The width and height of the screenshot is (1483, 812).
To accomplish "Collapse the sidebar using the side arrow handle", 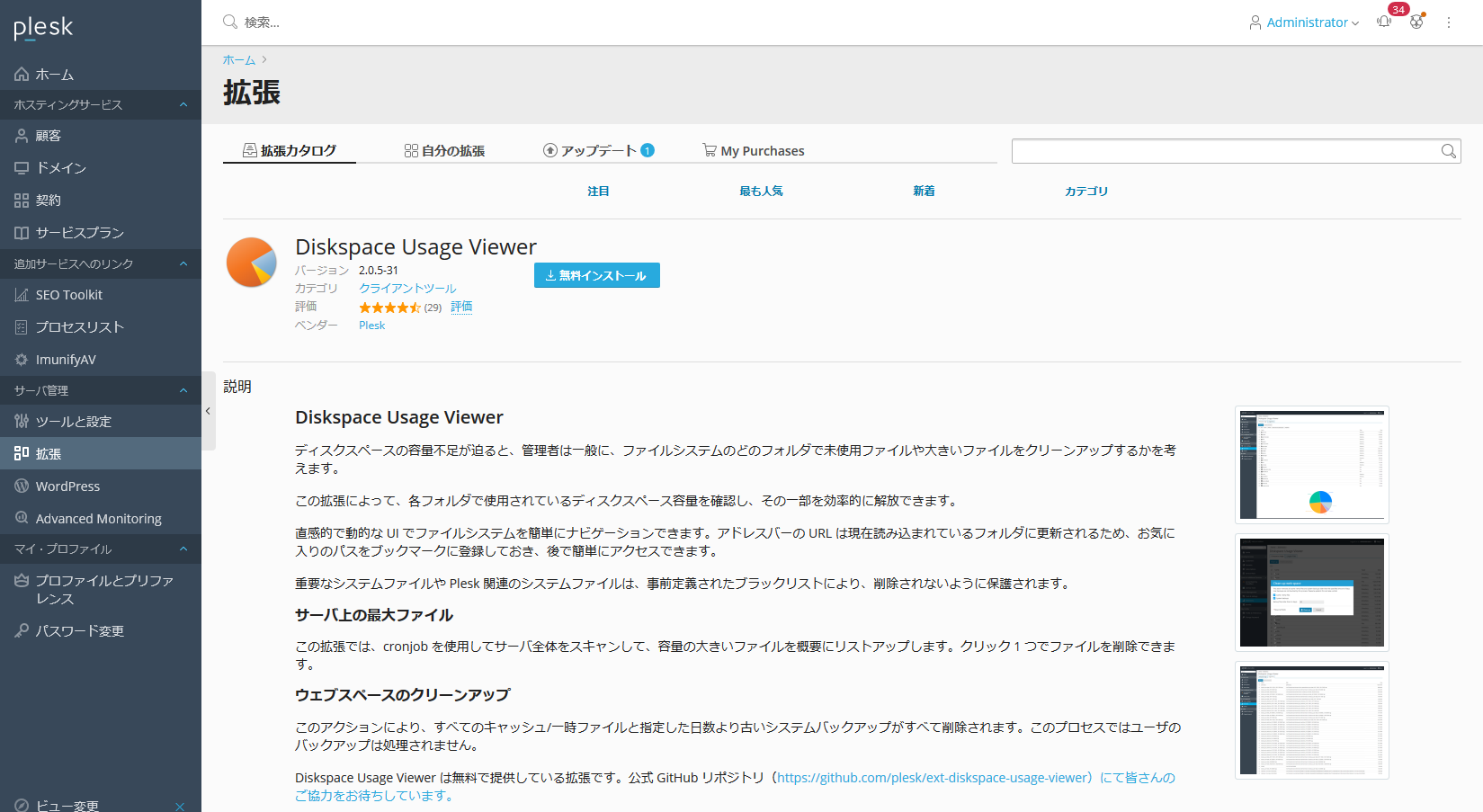I will pos(208,411).
